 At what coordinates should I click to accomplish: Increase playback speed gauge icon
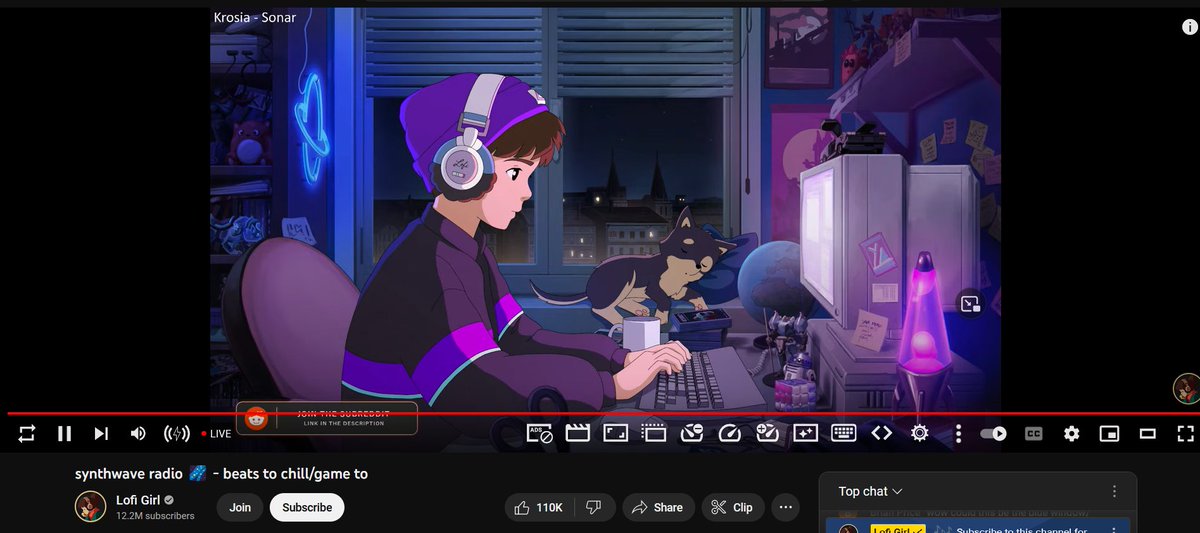click(768, 433)
